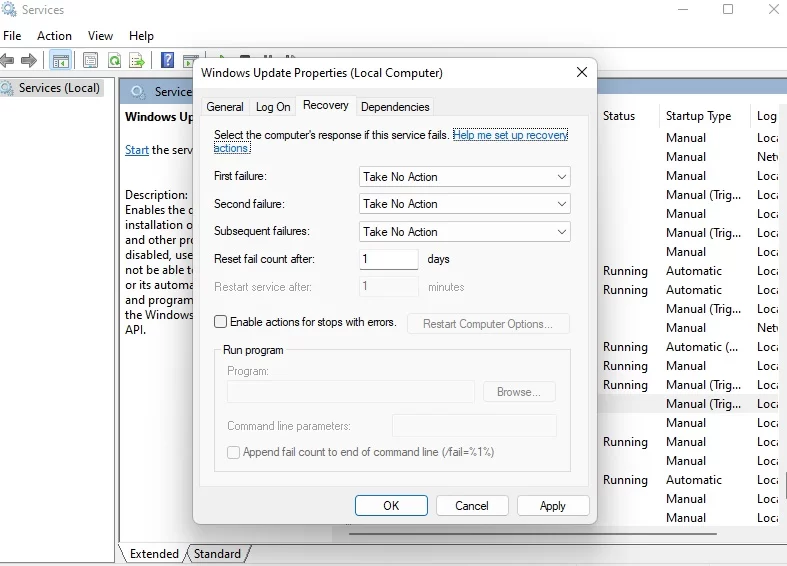
Task: Open the File menu
Action: (12, 36)
